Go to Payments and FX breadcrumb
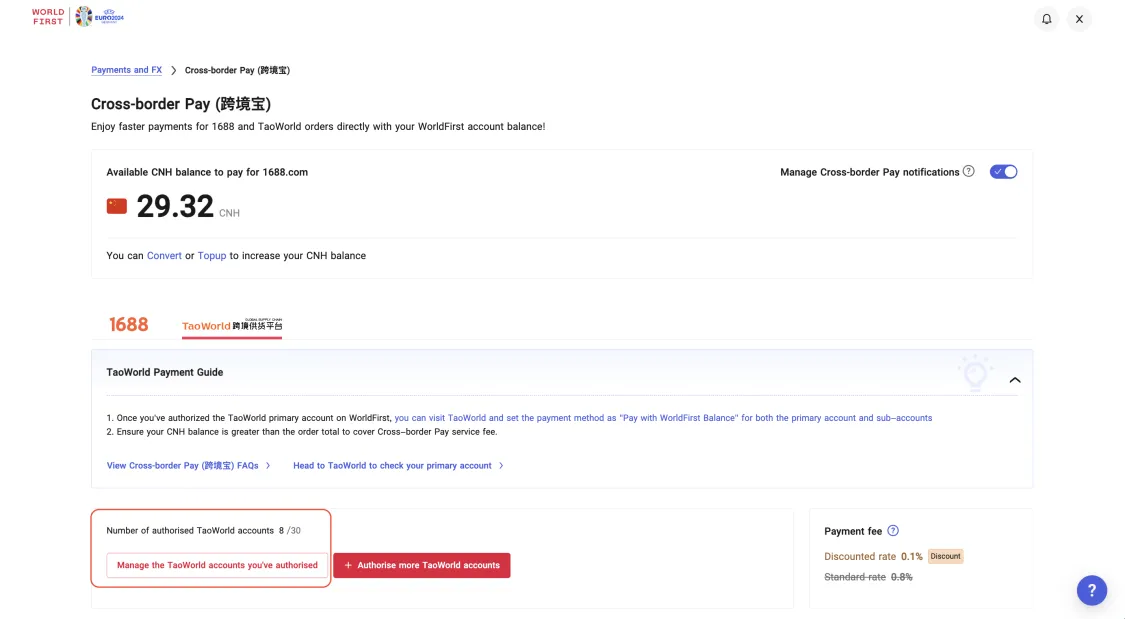Screen dimensions: 1125x619 coord(126,70)
